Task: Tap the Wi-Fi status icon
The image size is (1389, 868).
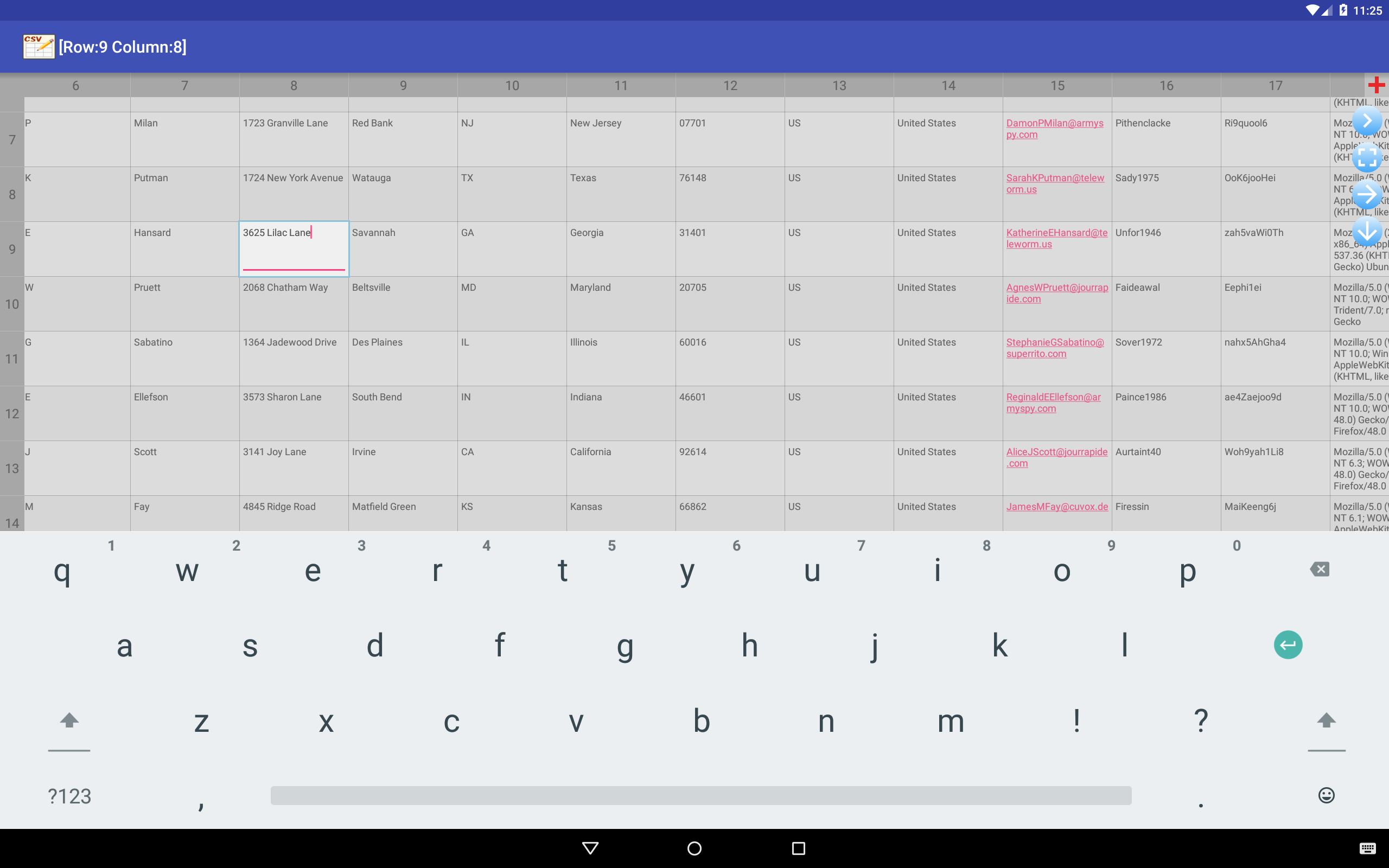Action: point(1312,10)
